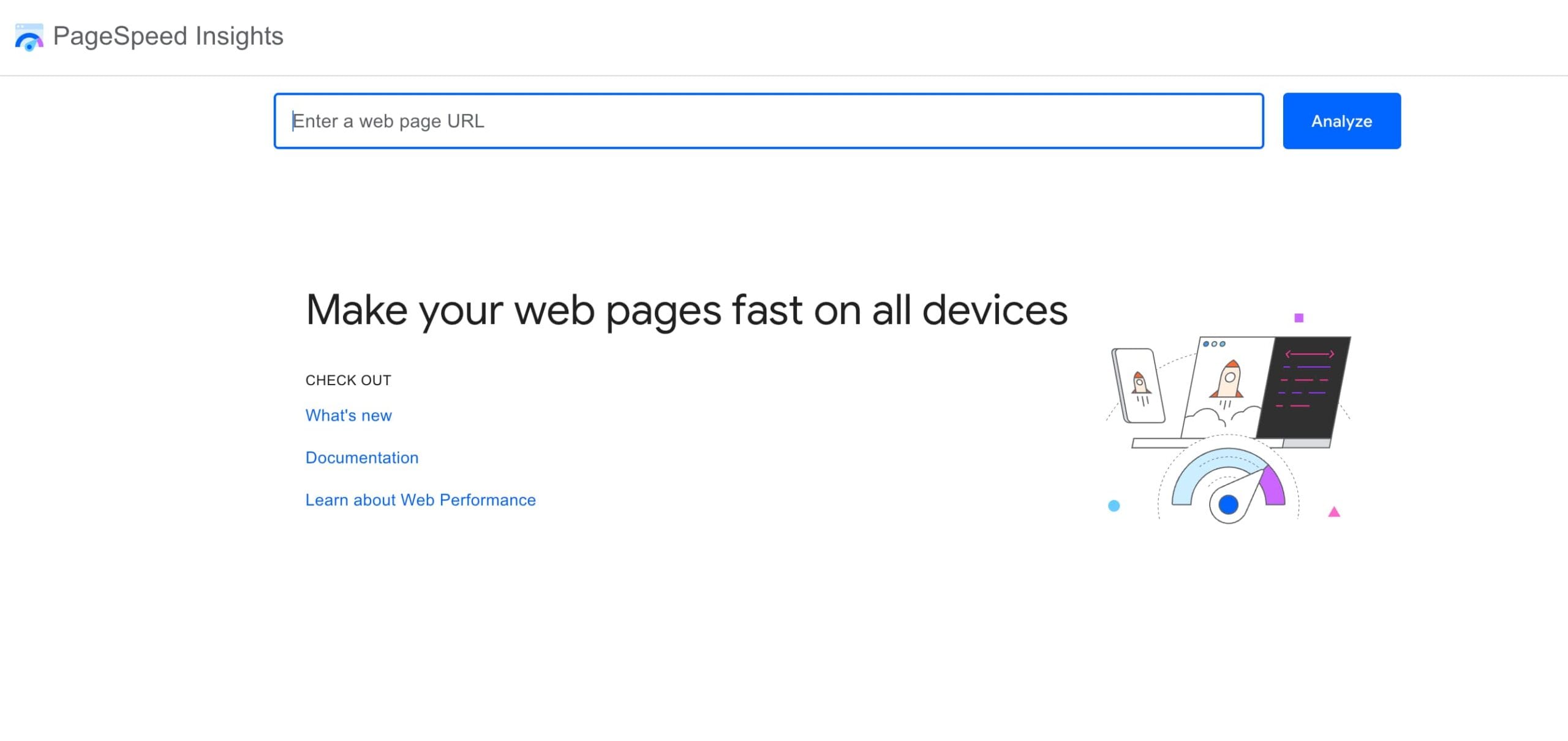Click the rocket and speedometer illustration
Screen dimensions: 1568x741
pos(1229,419)
